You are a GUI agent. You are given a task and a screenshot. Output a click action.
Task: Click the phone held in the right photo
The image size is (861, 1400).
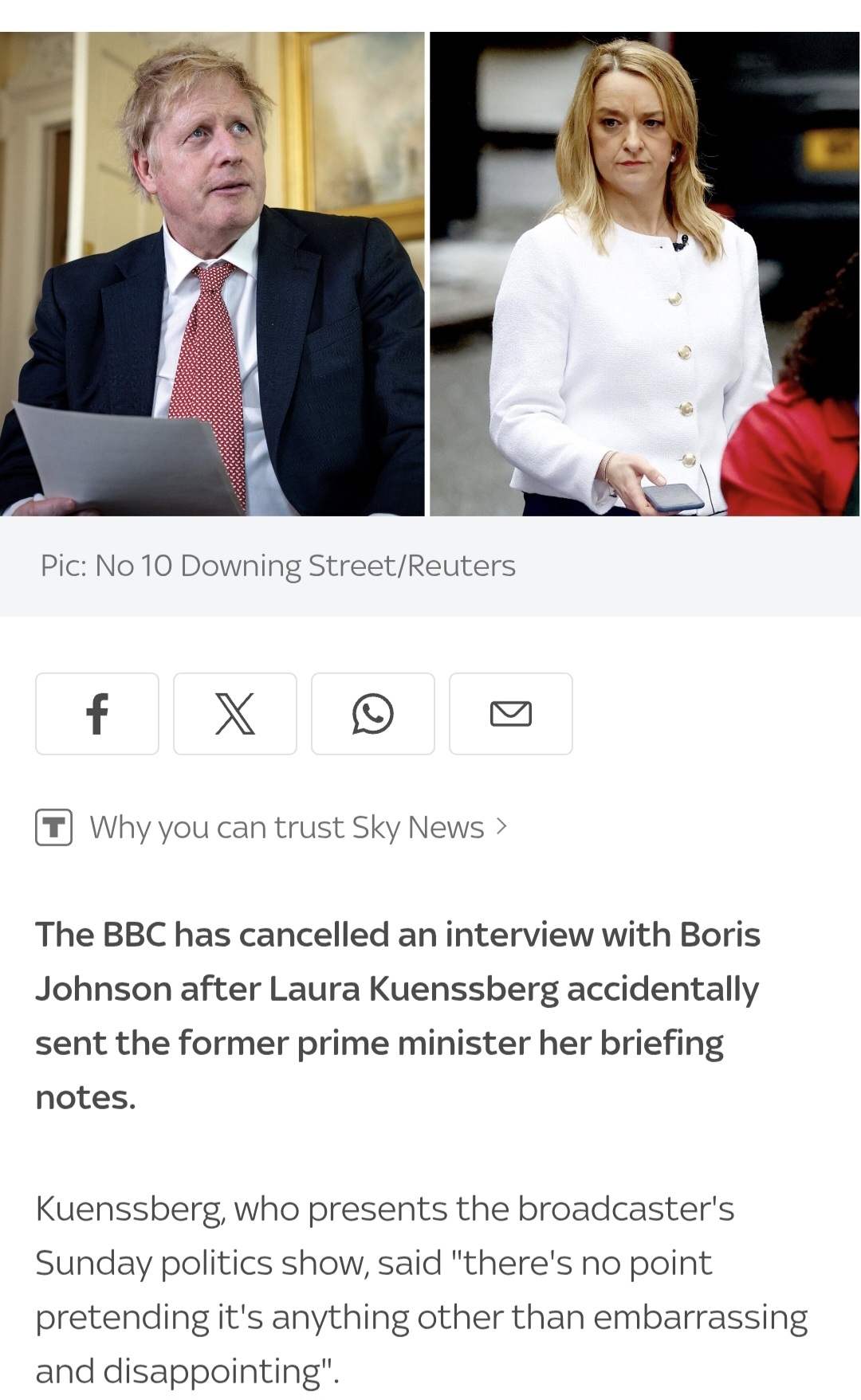tap(674, 497)
